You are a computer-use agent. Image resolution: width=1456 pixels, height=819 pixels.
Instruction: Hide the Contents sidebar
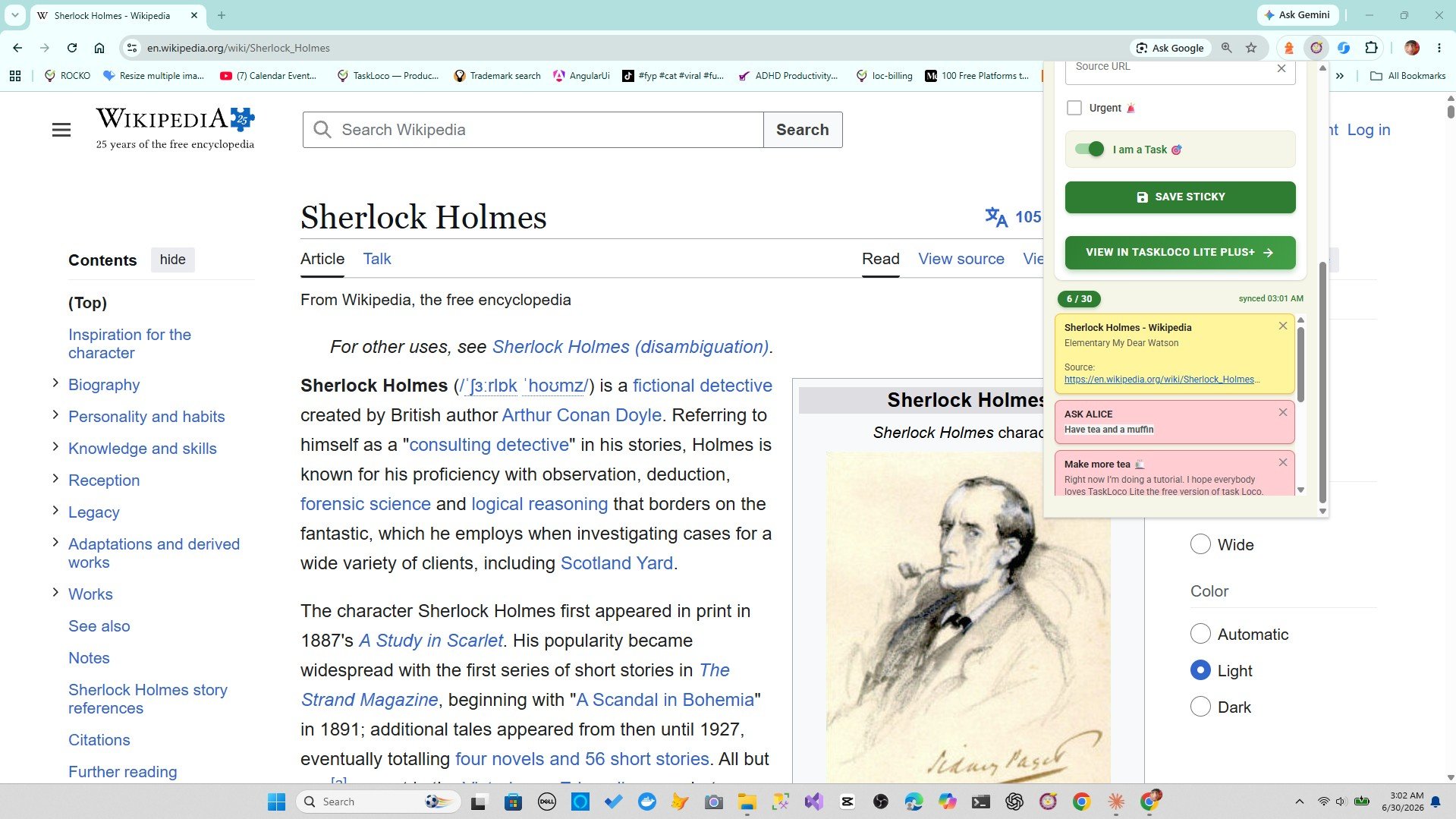[x=173, y=260]
